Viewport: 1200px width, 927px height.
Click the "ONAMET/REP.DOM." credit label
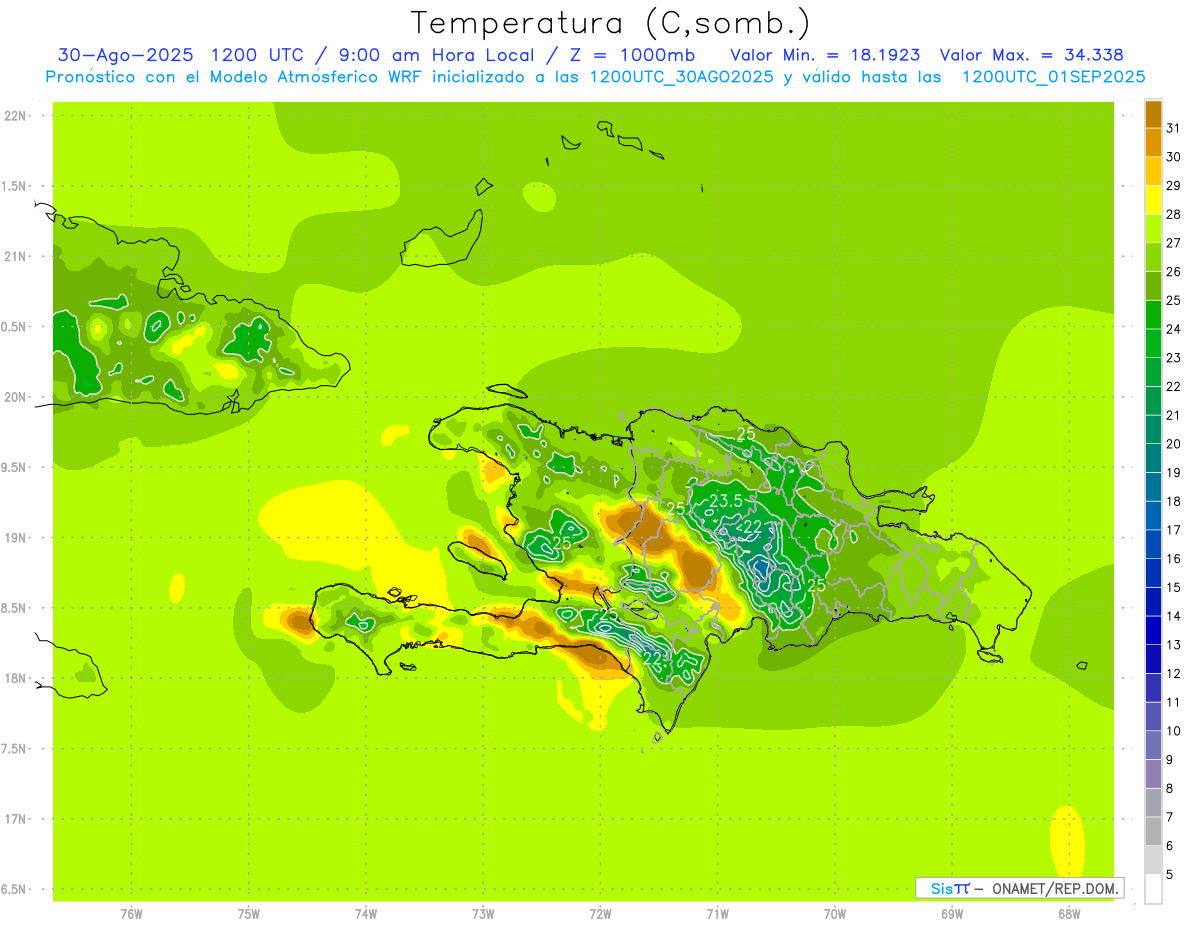(1056, 888)
